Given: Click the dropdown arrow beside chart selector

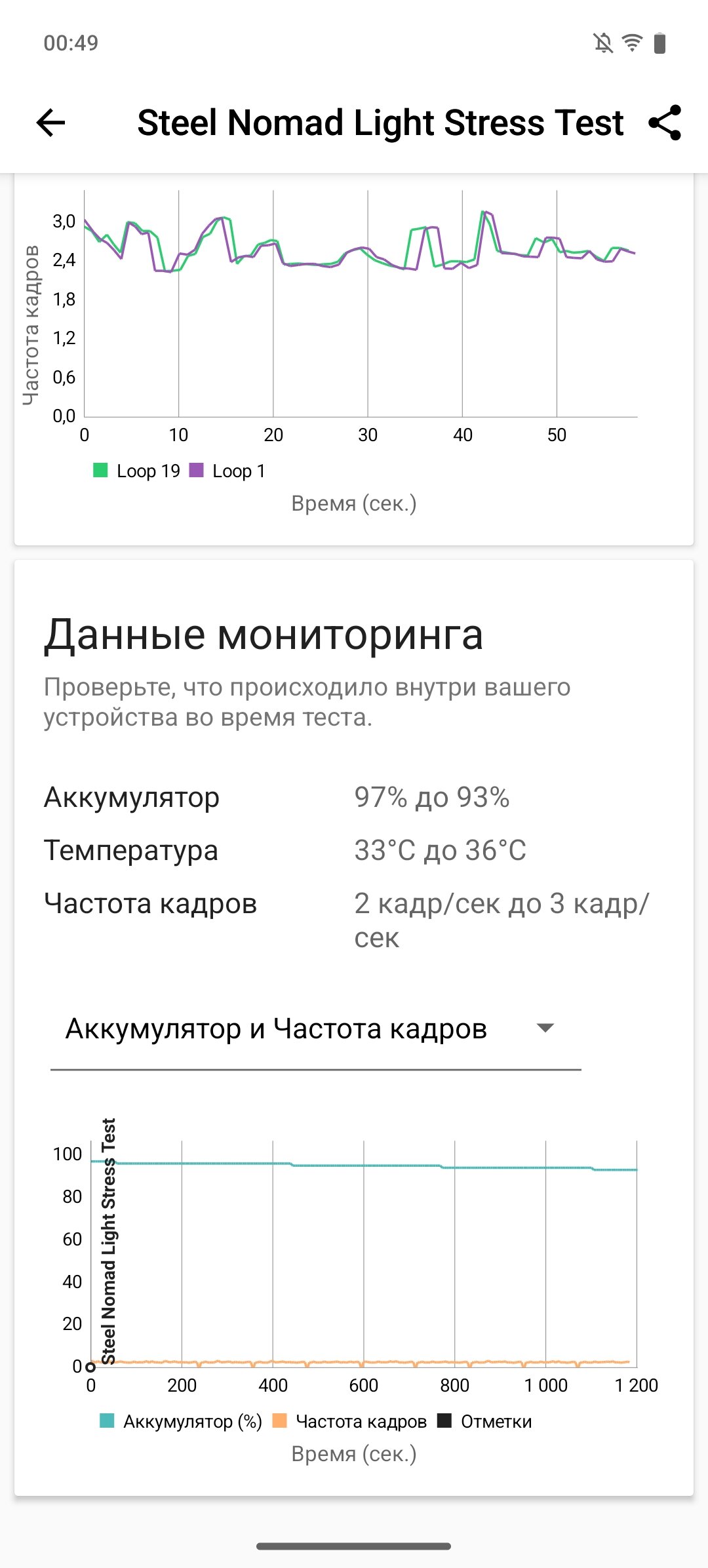Looking at the screenshot, I should 545,1027.
